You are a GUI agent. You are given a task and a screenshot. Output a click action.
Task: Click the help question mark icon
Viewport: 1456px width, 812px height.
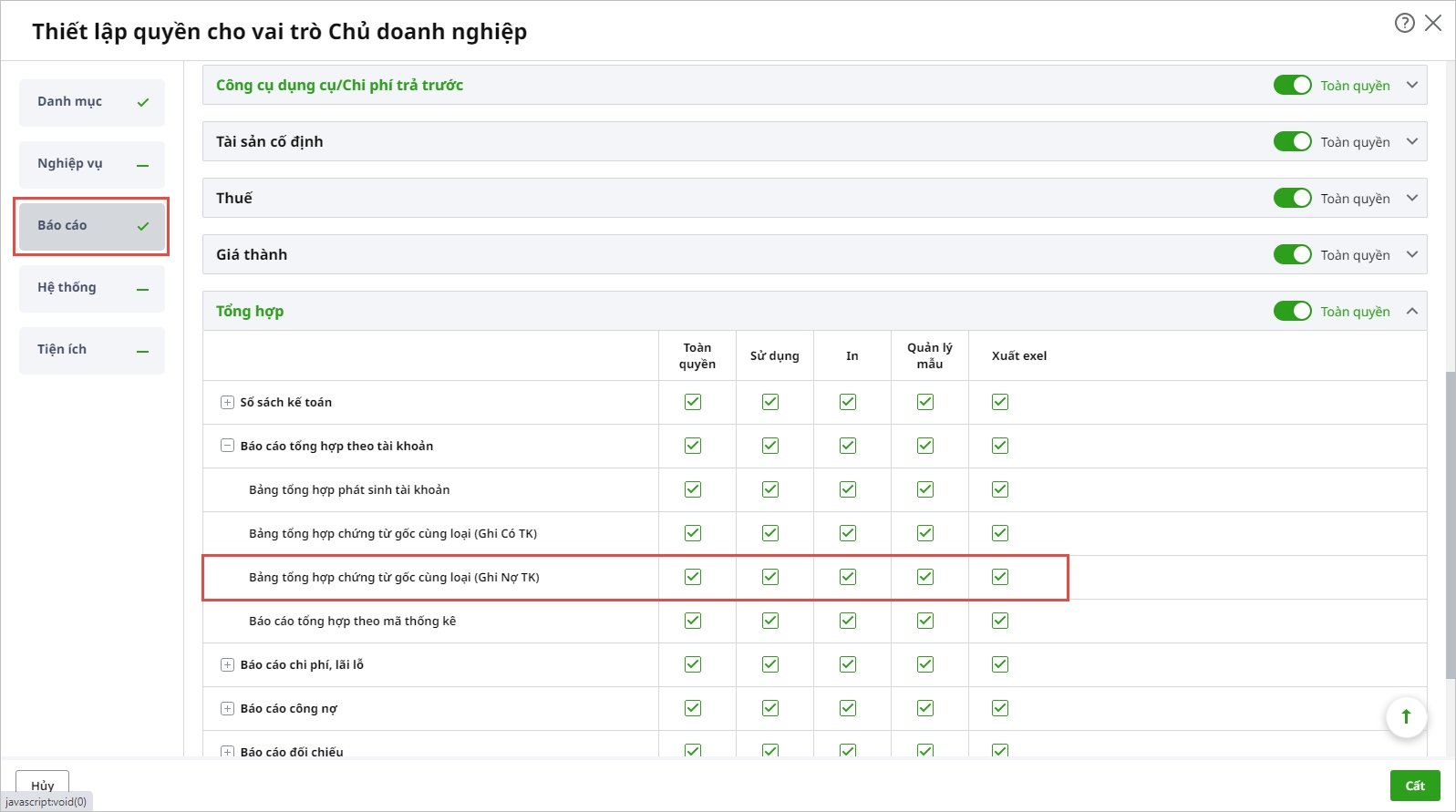coord(1404,23)
